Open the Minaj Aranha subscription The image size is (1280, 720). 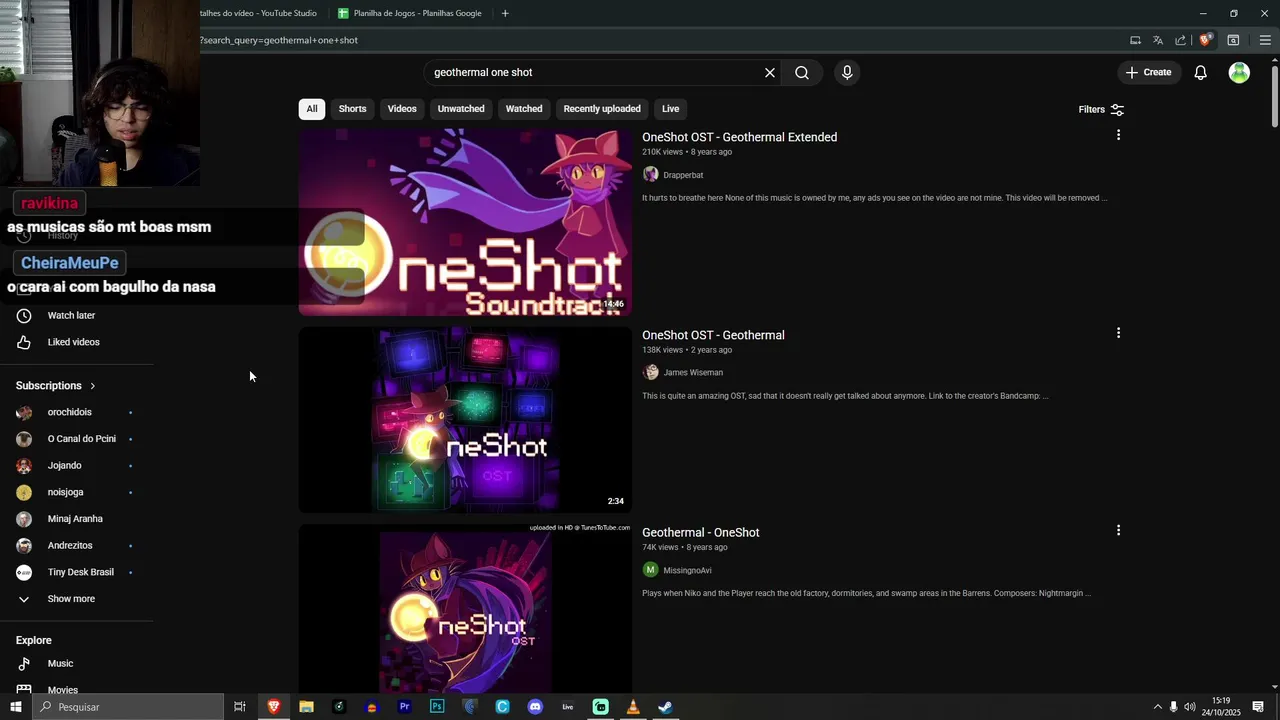(x=75, y=519)
